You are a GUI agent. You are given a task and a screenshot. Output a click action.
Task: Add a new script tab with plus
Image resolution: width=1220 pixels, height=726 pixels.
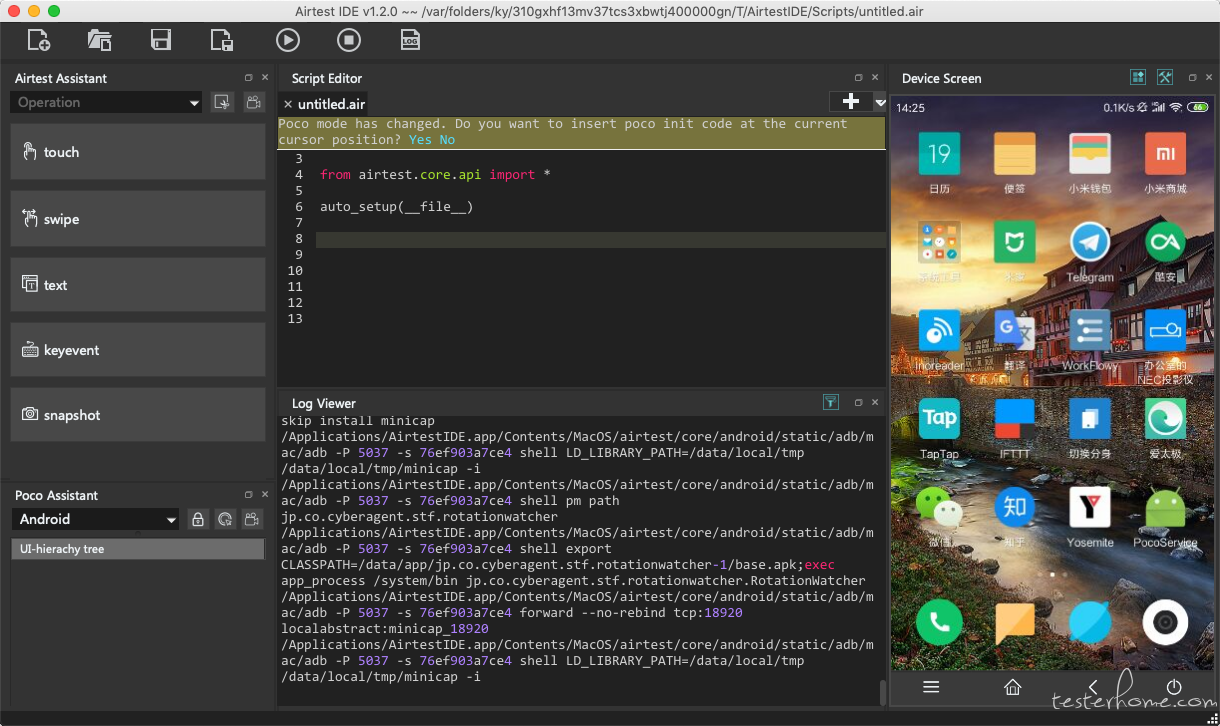click(851, 102)
